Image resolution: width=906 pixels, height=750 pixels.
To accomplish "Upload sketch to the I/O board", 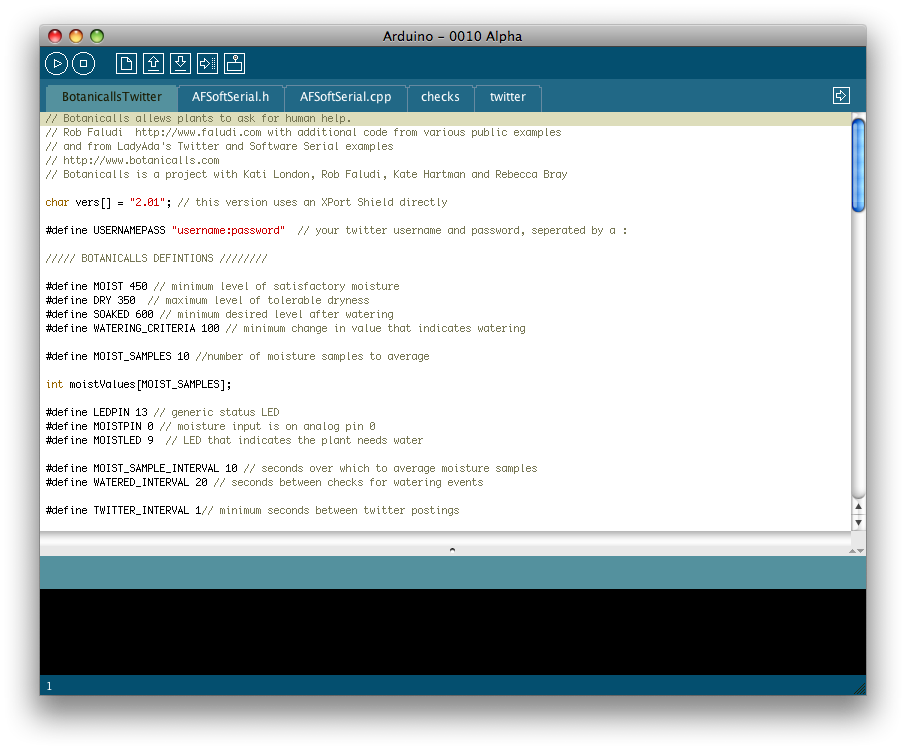I will 207,63.
